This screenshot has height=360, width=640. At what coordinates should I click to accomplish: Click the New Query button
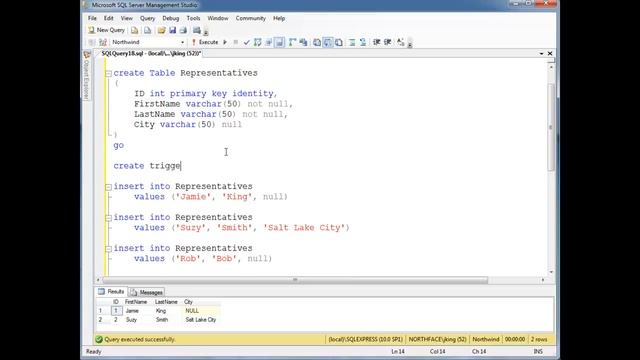(x=106, y=30)
